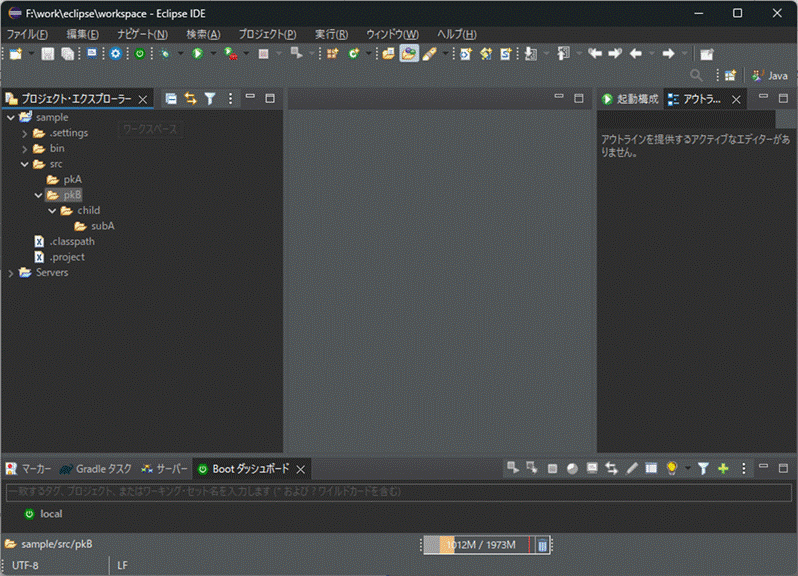Click the magnifier quick search icon

(x=696, y=76)
